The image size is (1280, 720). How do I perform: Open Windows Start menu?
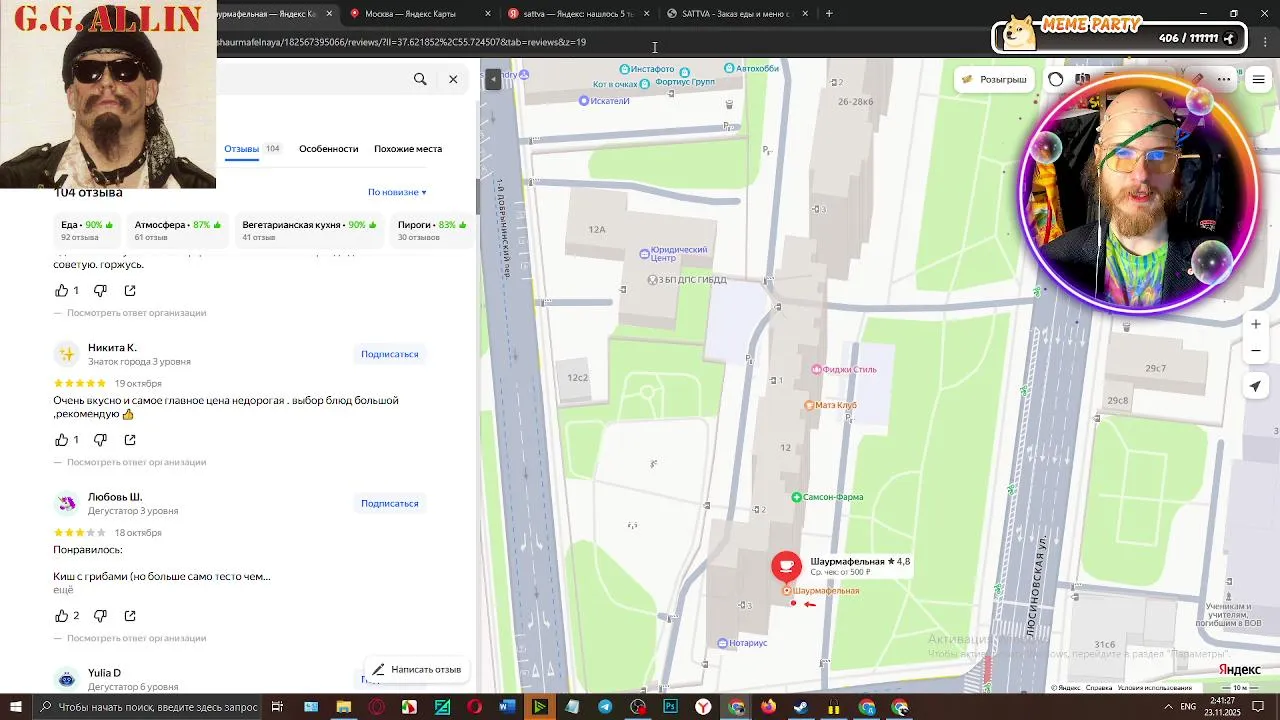(x=16, y=707)
